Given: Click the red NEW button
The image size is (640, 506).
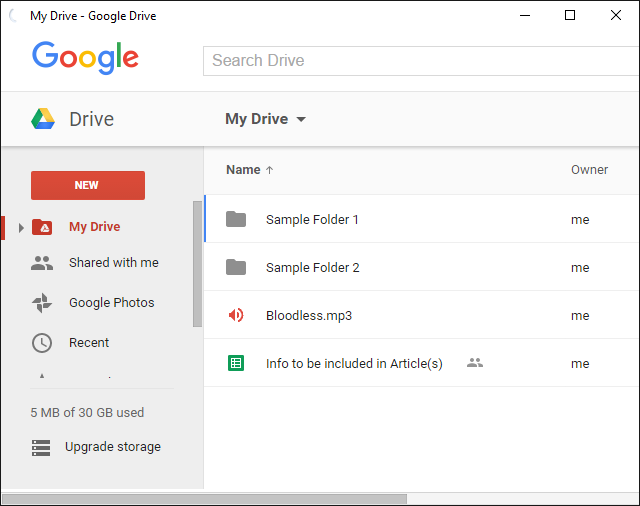Looking at the screenshot, I should click(88, 185).
